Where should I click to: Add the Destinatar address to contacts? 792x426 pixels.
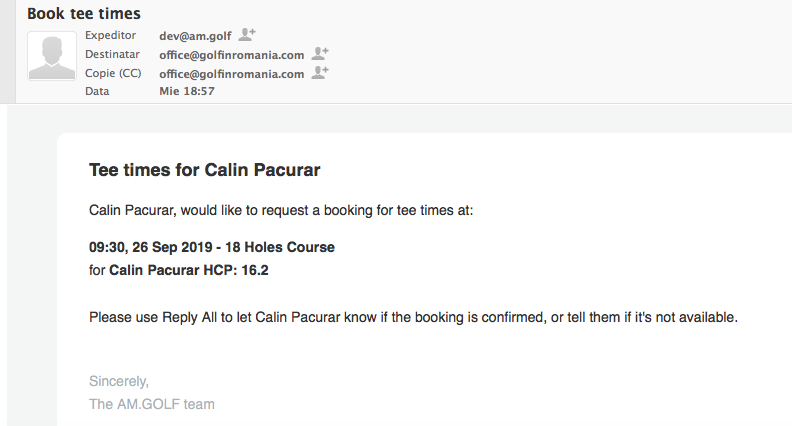coord(320,54)
